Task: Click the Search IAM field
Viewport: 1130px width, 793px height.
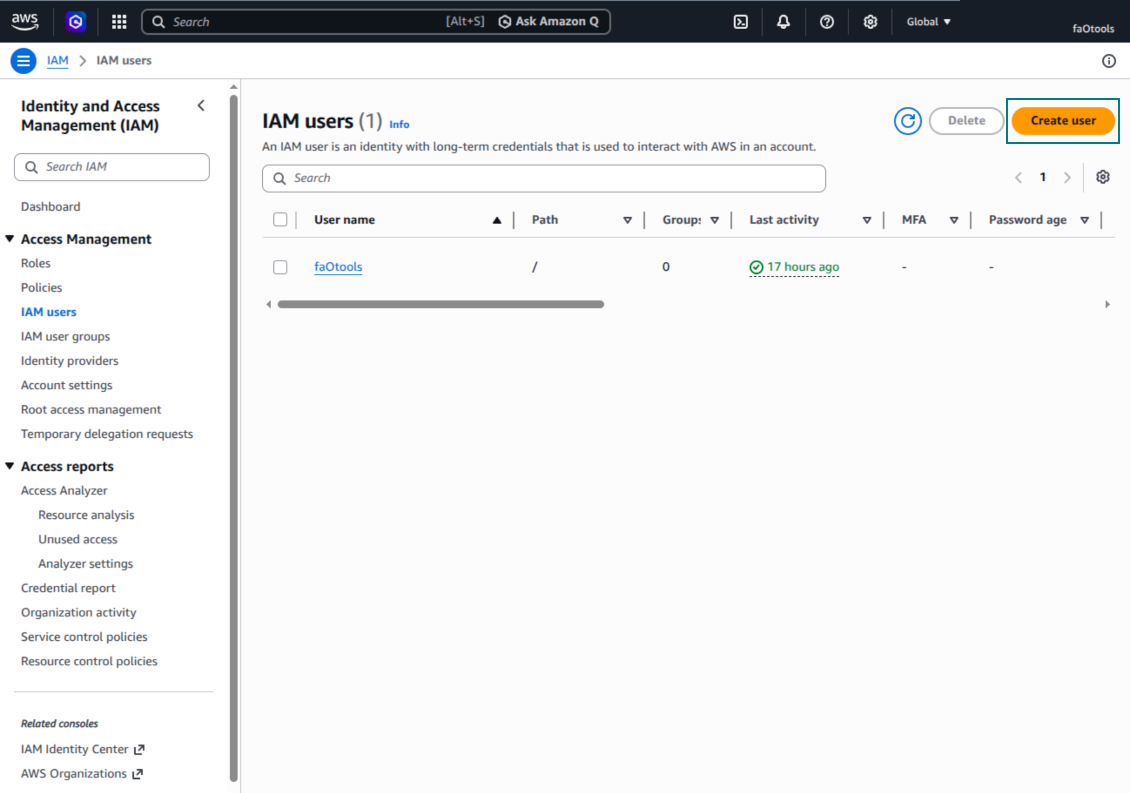Action: (112, 167)
